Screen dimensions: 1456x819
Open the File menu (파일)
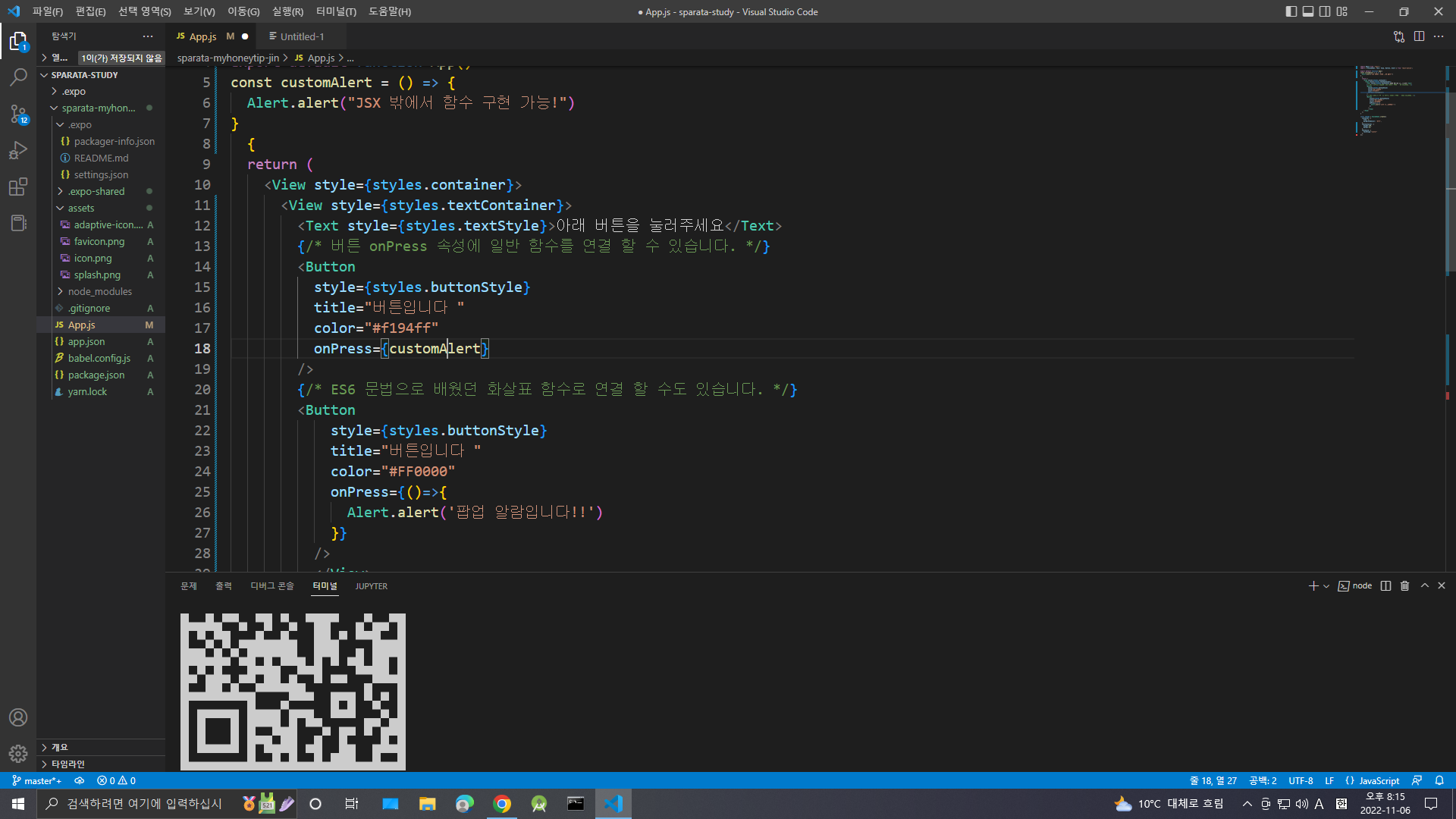[48, 11]
